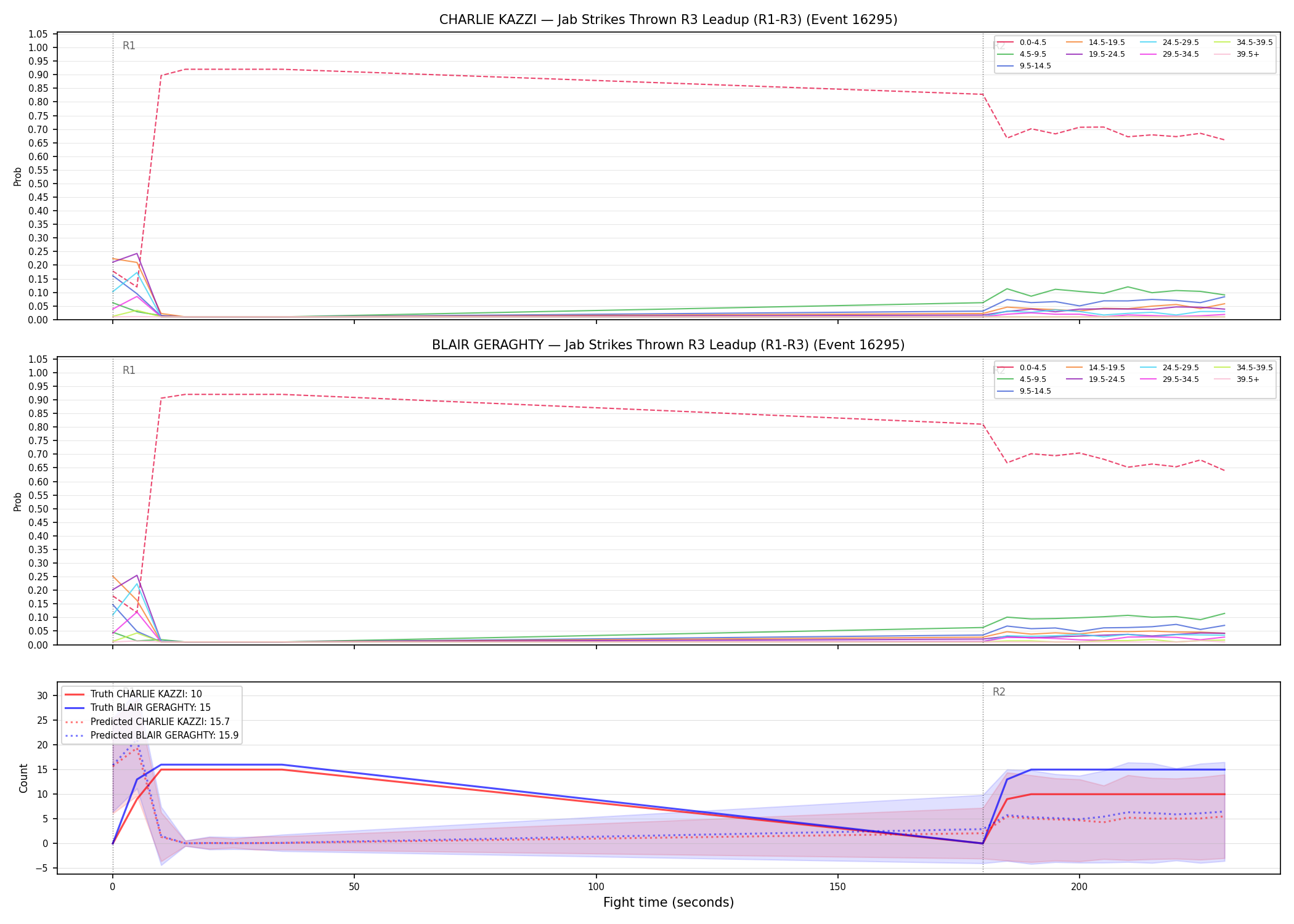
Task: Select '29.5-34.5' legend entry in Blair Geraghty chart
Action: pos(1170,379)
